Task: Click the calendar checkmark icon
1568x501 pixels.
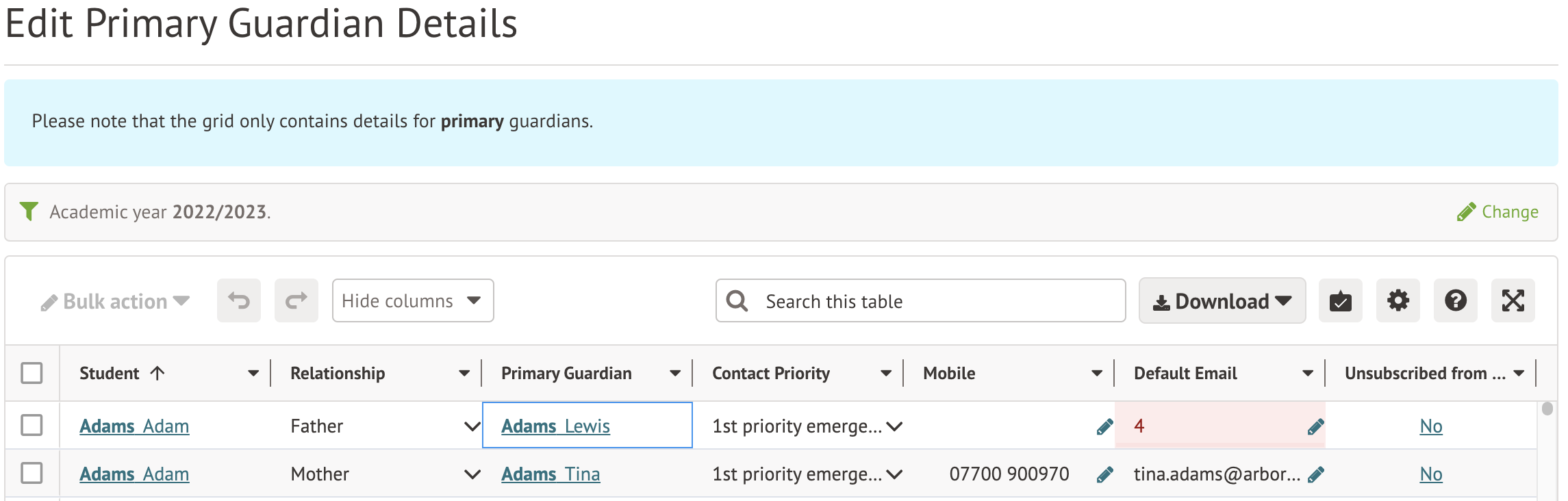Action: tap(1340, 300)
